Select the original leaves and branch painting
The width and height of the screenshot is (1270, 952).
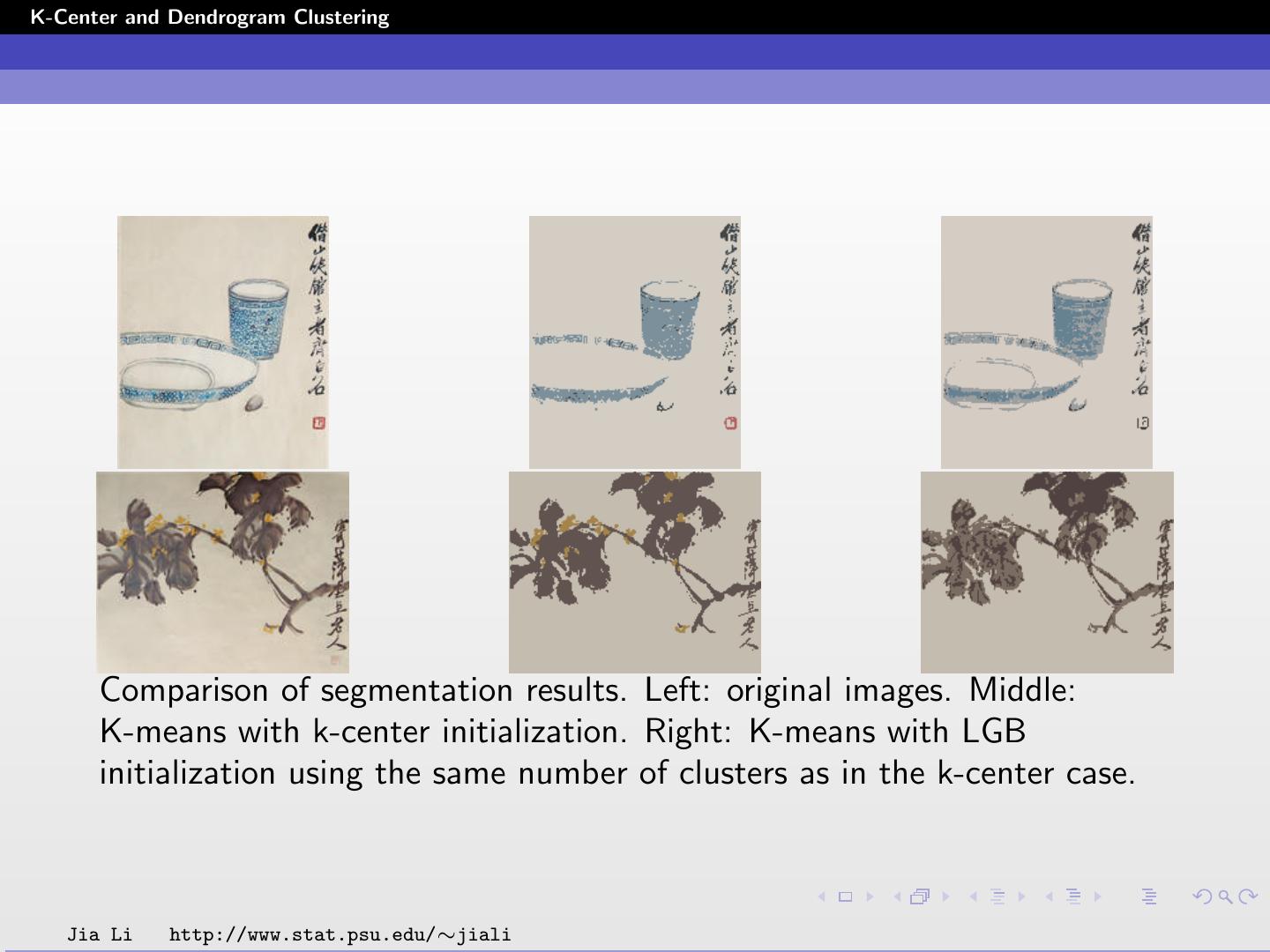pyautogui.click(x=223, y=572)
